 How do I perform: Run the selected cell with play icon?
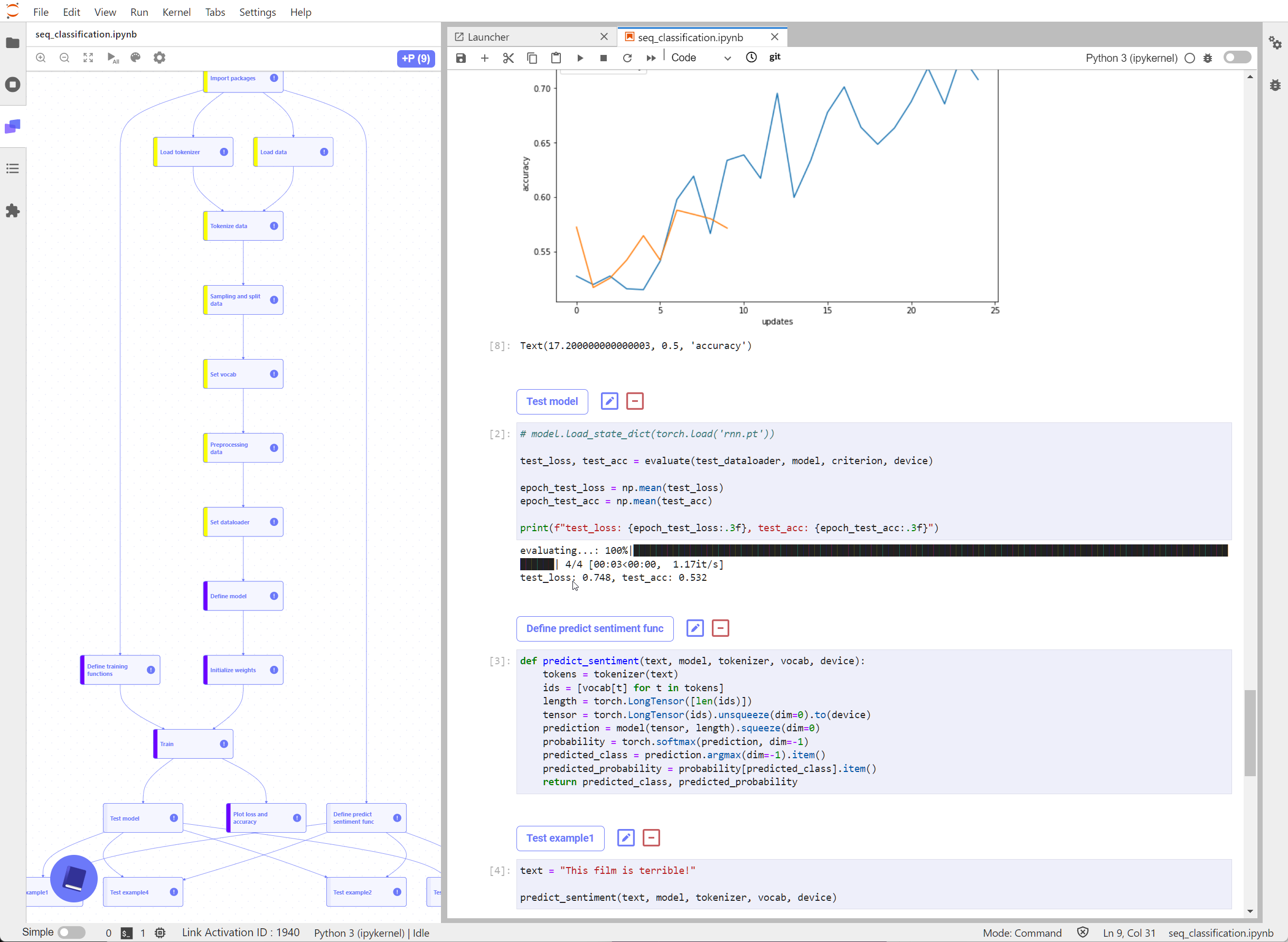pos(580,58)
